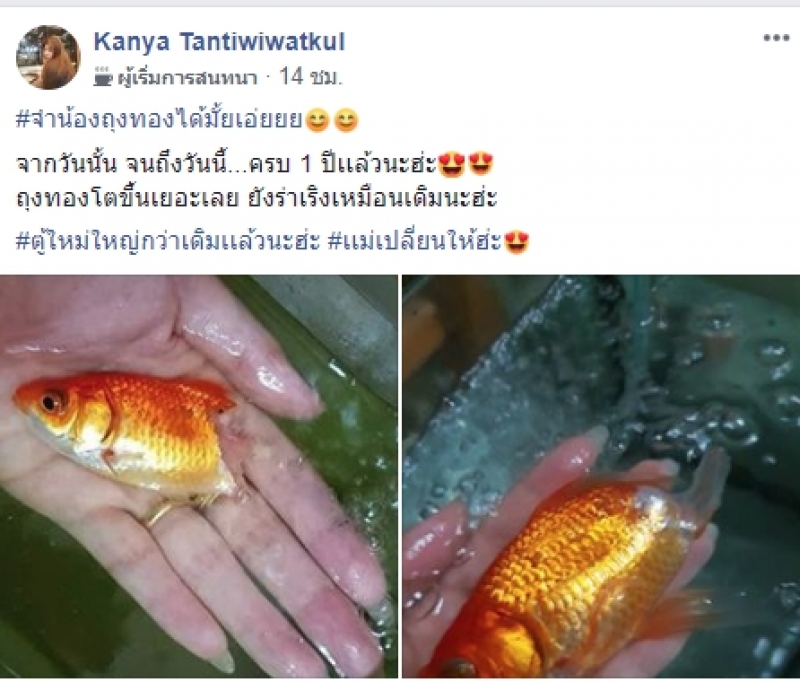Click heart-eyes emoji after #แม่เปลี่ยนให้ฮ่ะ

click(516, 242)
